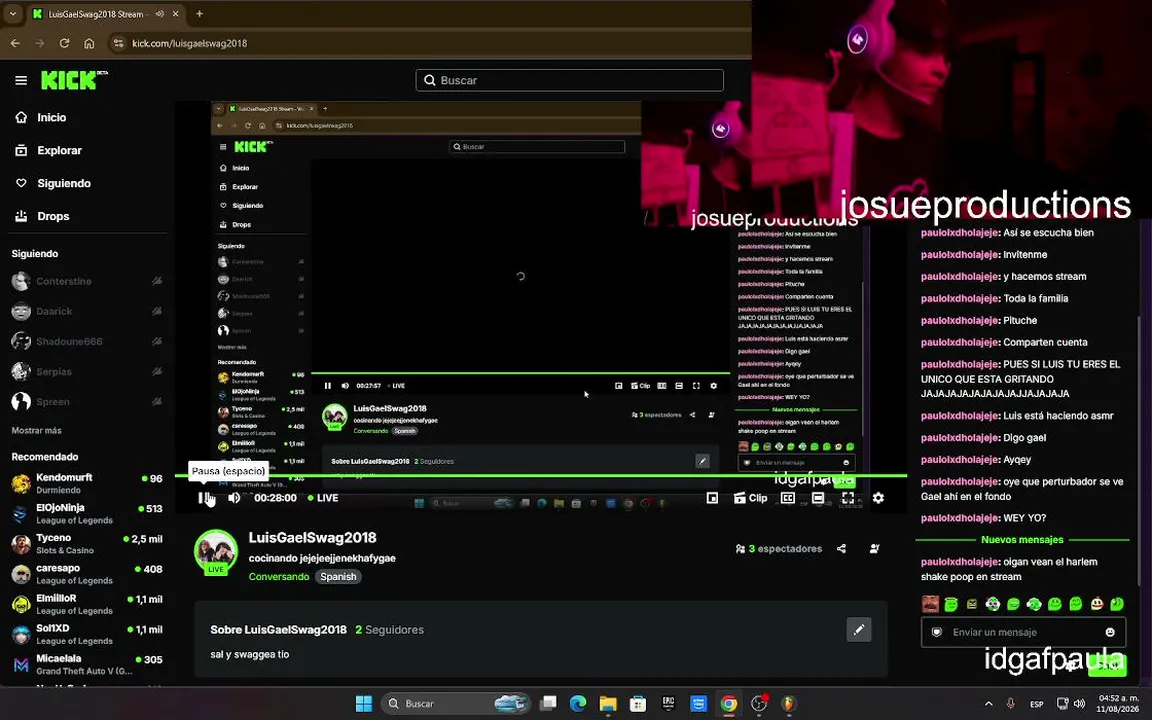This screenshot has height=720, width=1152.
Task: Open the Windows Start menu
Action: pyautogui.click(x=364, y=704)
